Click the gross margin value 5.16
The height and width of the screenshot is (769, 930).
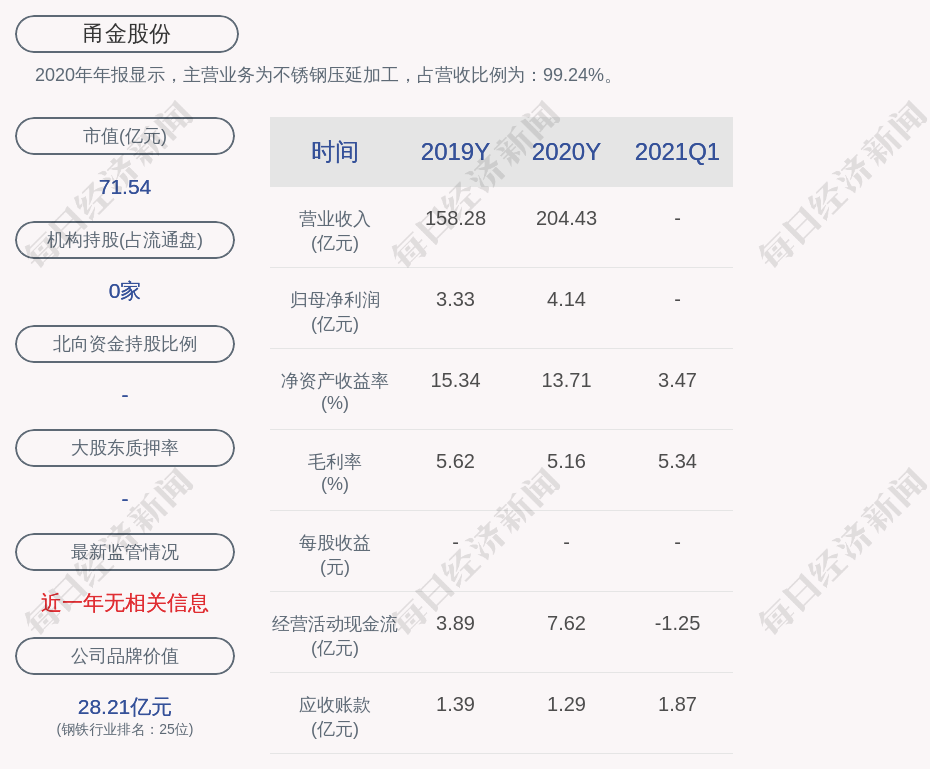[x=566, y=461]
